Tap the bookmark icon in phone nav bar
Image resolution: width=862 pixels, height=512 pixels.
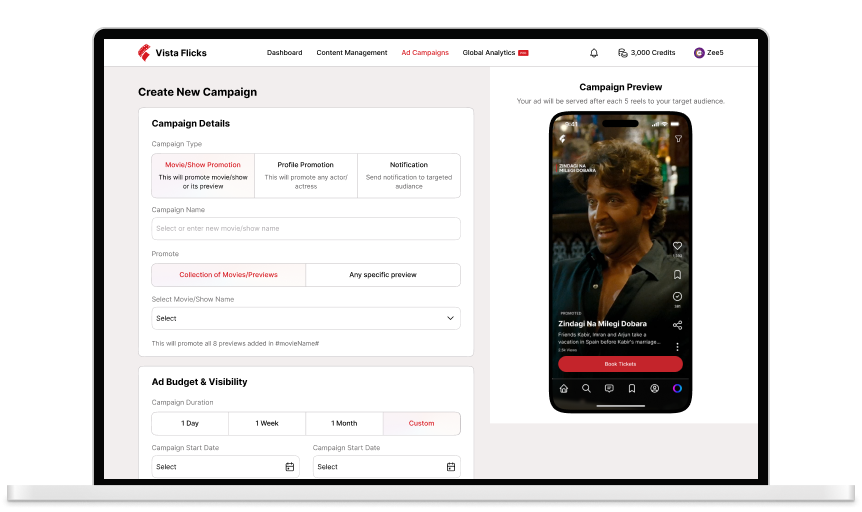(x=632, y=388)
